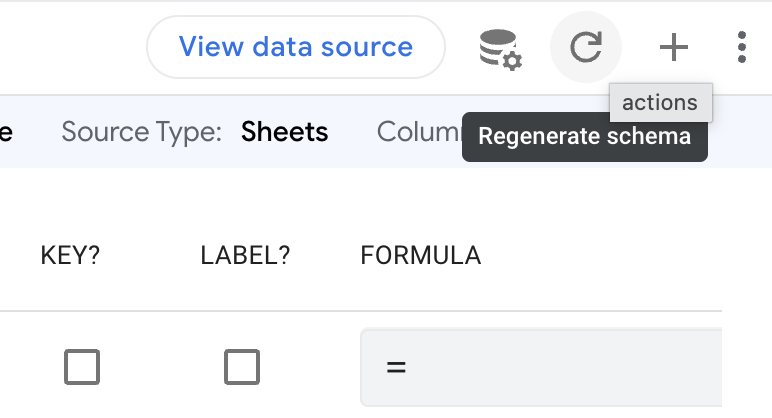Click the View data source button
Screen dimensions: 772x418
295,46
